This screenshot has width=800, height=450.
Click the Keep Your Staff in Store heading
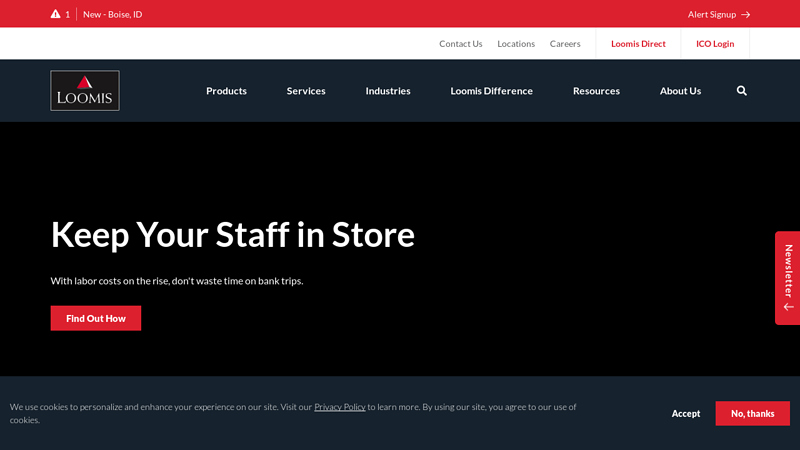pyautogui.click(x=233, y=235)
